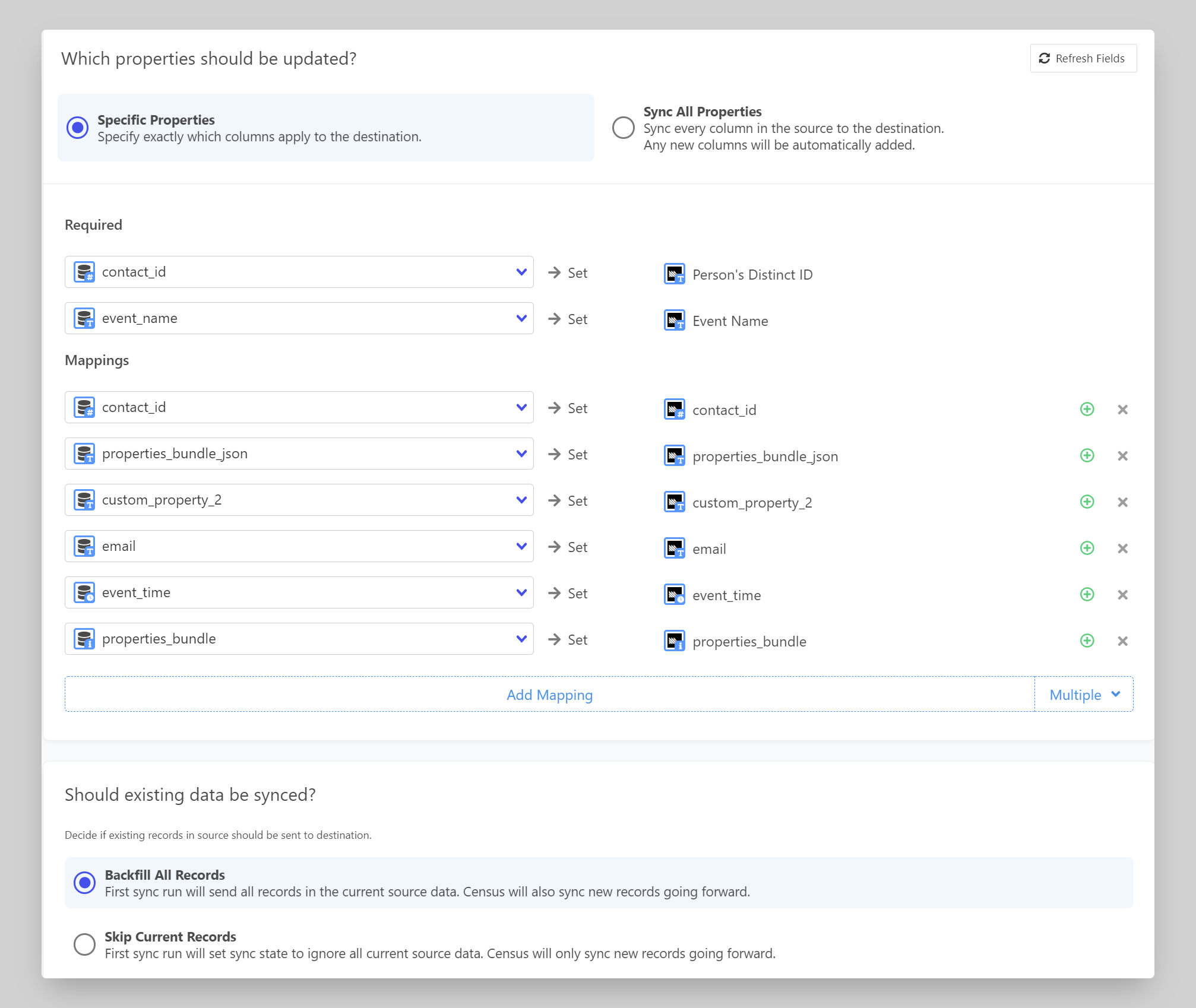Open the custom_property_2 source column dropdown

pos(521,500)
